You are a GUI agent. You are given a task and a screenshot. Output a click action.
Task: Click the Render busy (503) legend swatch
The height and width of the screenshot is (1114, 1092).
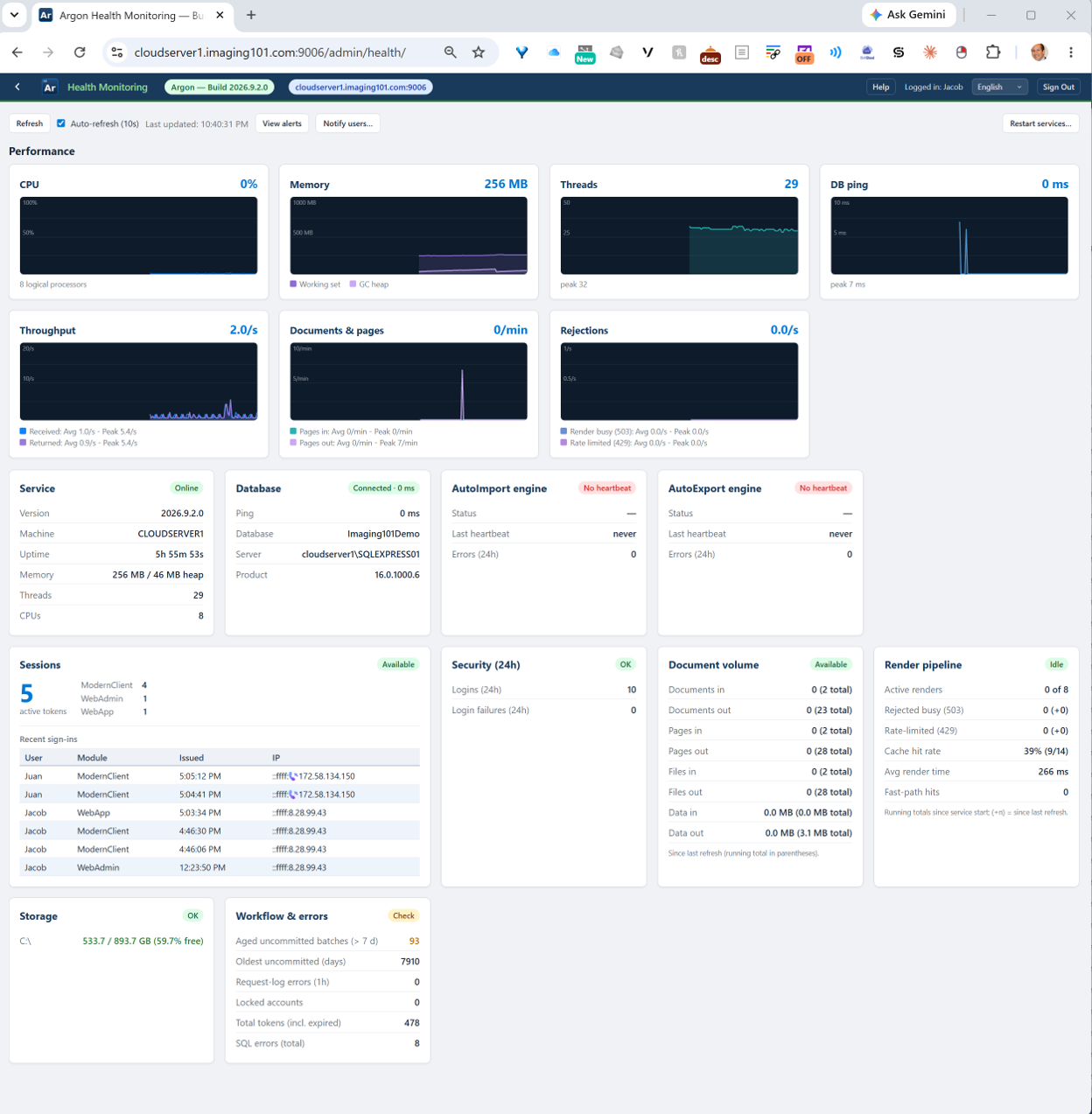pyautogui.click(x=564, y=431)
